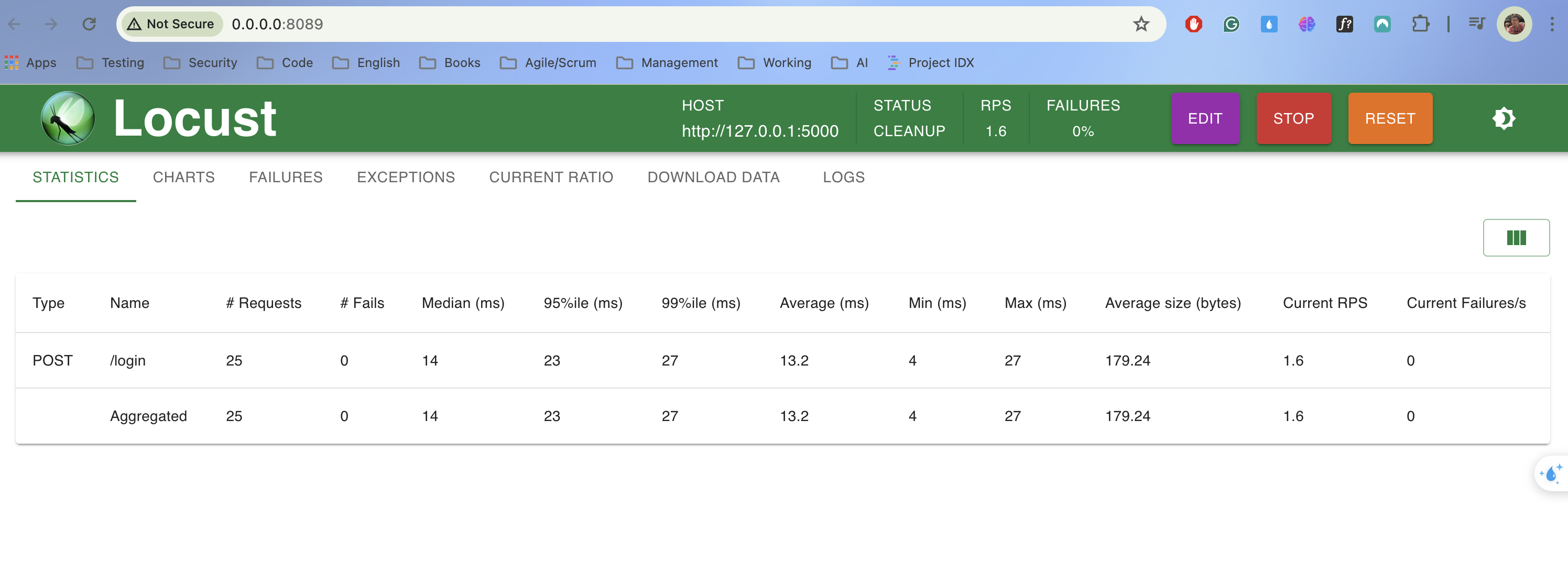Open the Chrome three-dot menu
Image resolution: width=1568 pixels, height=575 pixels.
(x=1552, y=24)
